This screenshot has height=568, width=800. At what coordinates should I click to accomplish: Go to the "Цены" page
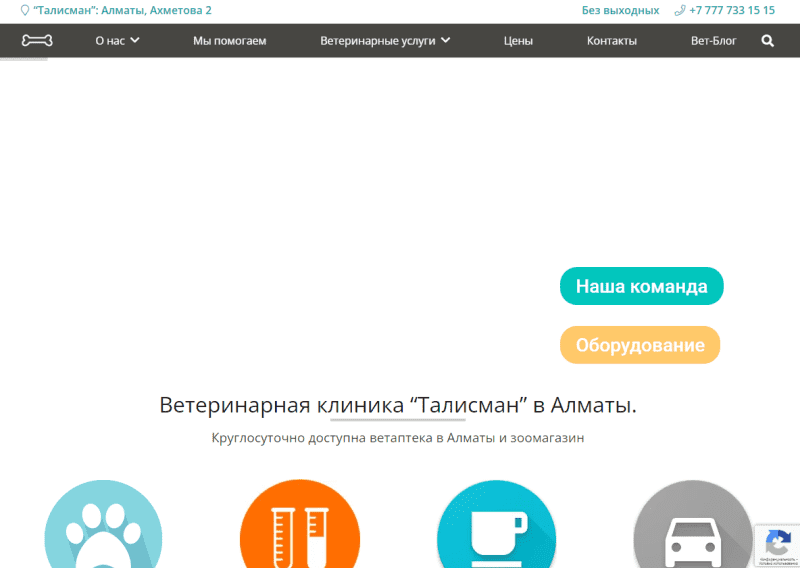click(518, 41)
